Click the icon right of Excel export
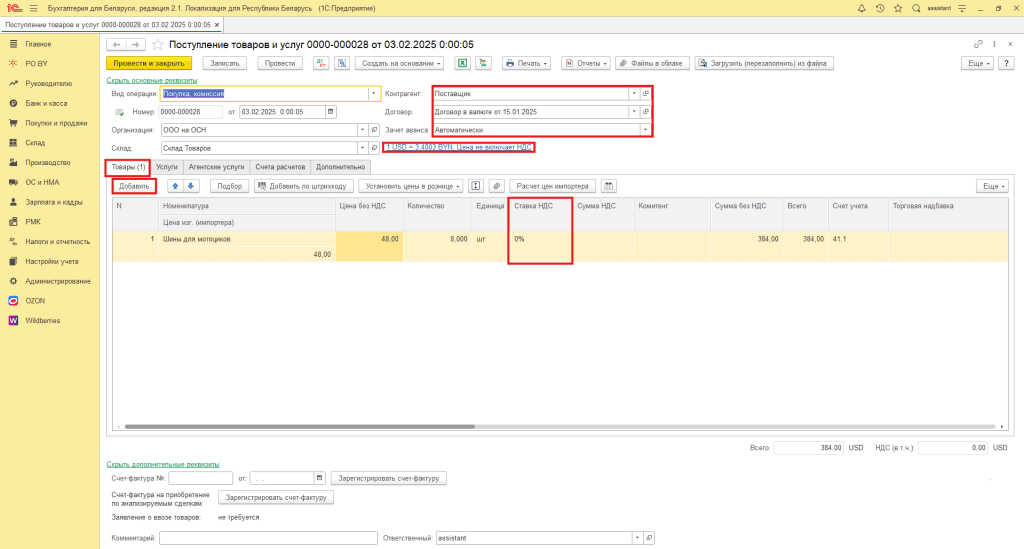Image resolution: width=1024 pixels, height=549 pixels. (483, 63)
